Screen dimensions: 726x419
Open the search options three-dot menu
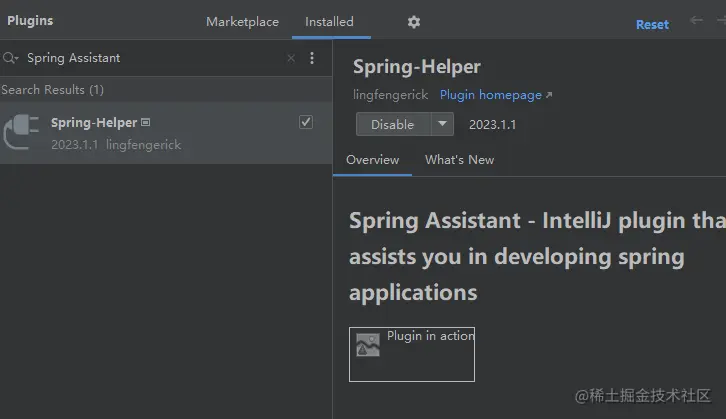click(x=312, y=58)
